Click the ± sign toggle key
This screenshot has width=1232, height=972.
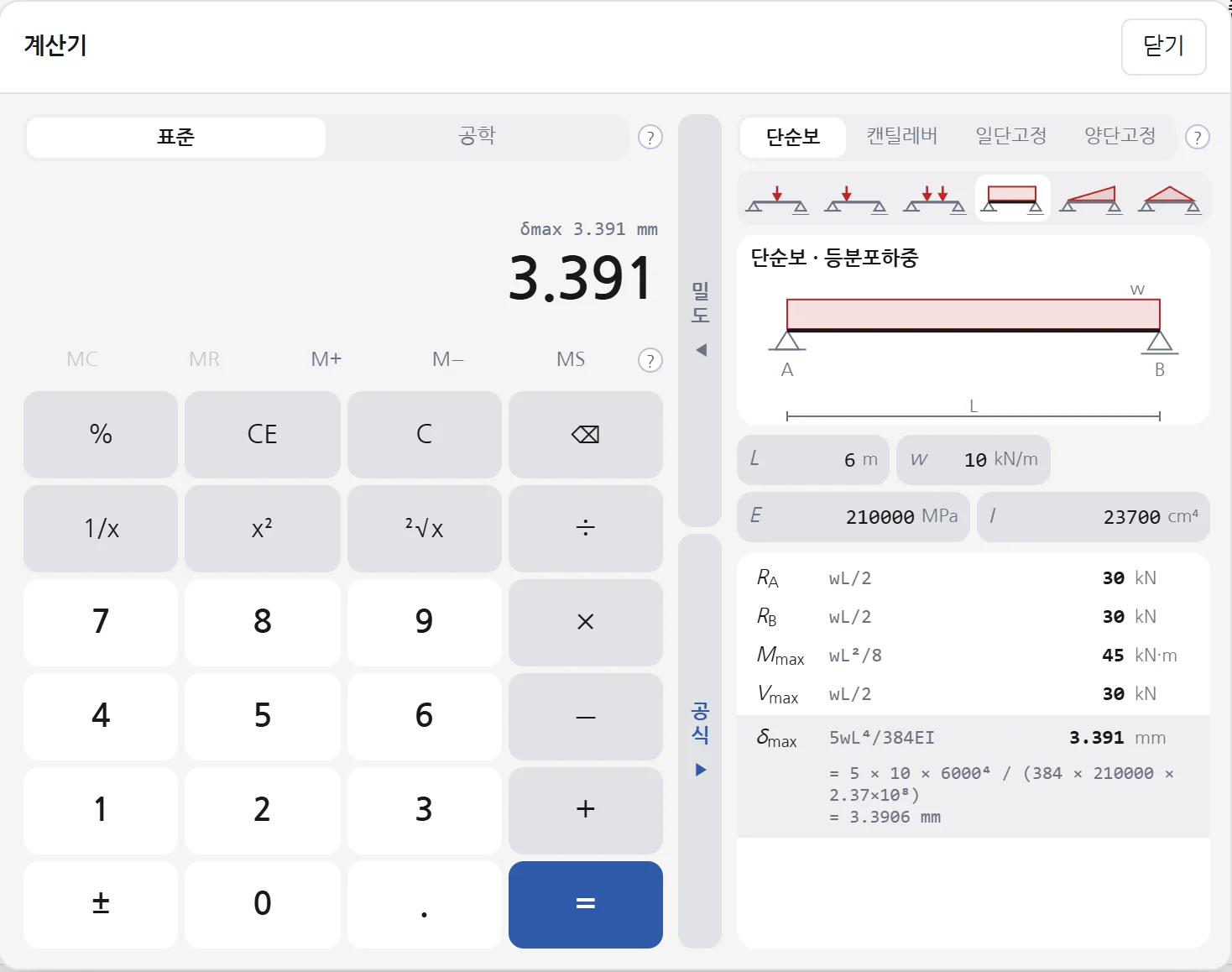[x=101, y=904]
